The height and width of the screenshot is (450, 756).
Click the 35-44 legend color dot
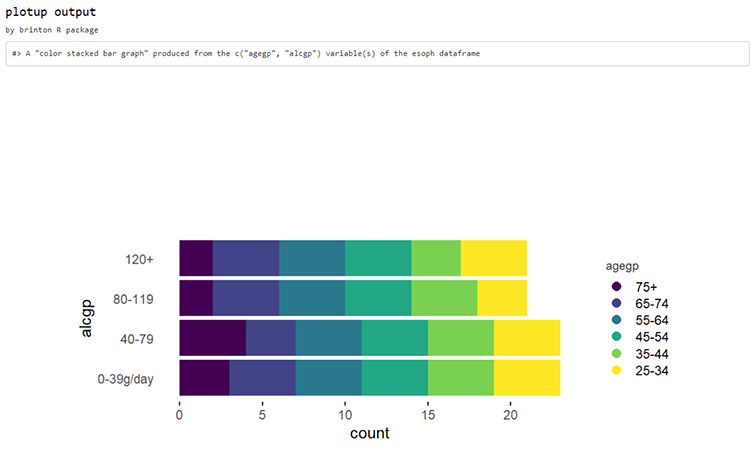coord(616,354)
